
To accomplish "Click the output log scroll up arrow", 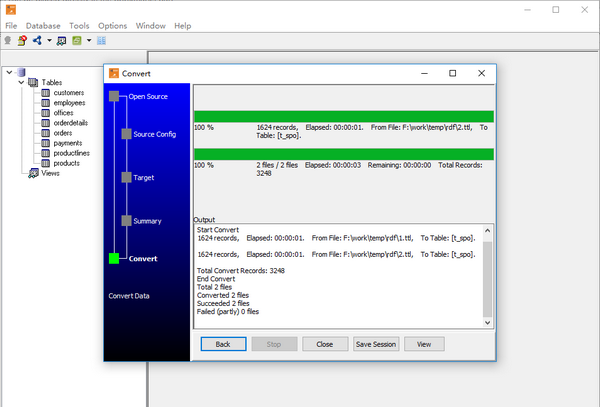I will (488, 230).
